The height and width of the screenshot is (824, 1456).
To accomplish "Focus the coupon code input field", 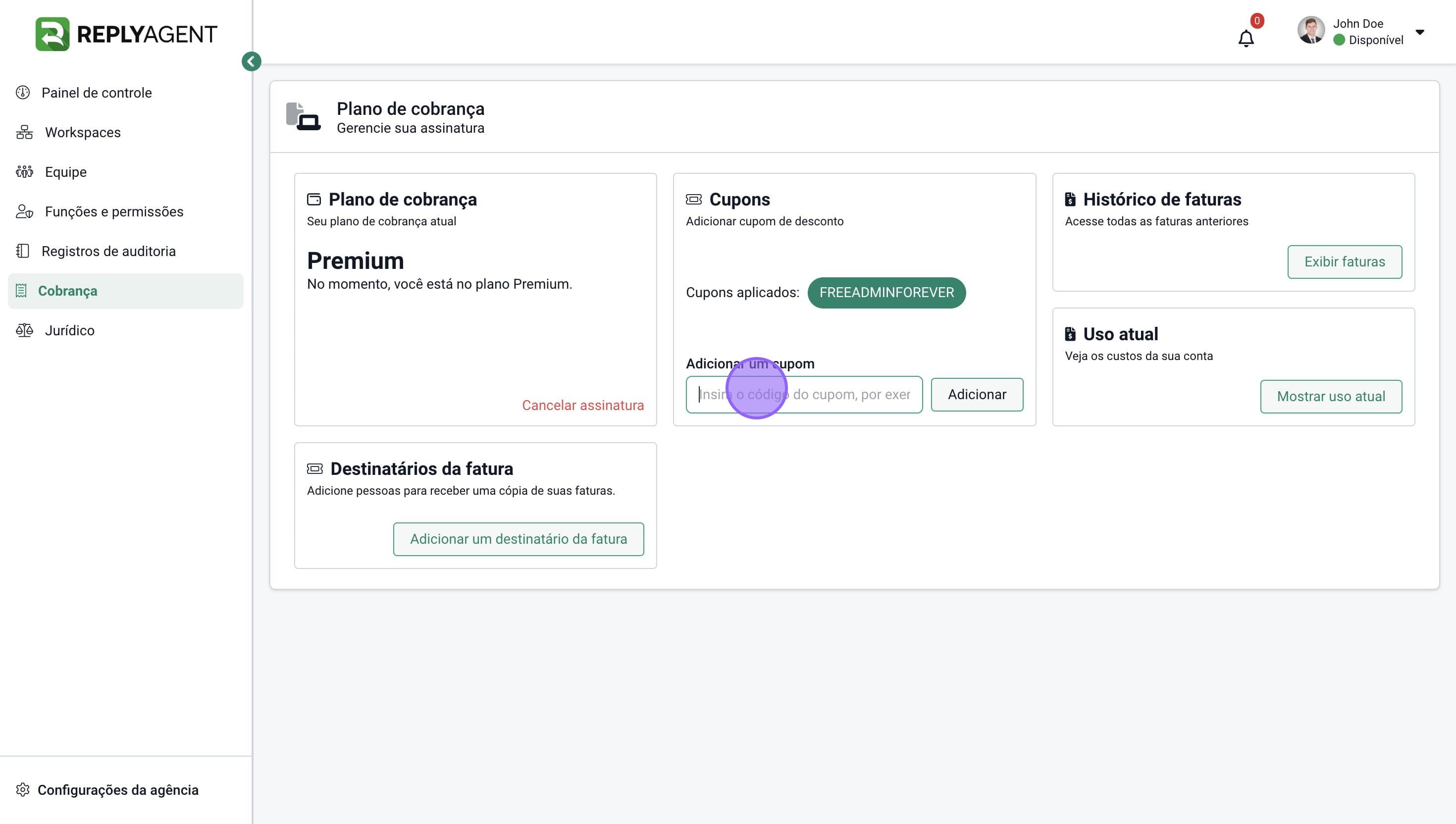I will pyautogui.click(x=804, y=395).
